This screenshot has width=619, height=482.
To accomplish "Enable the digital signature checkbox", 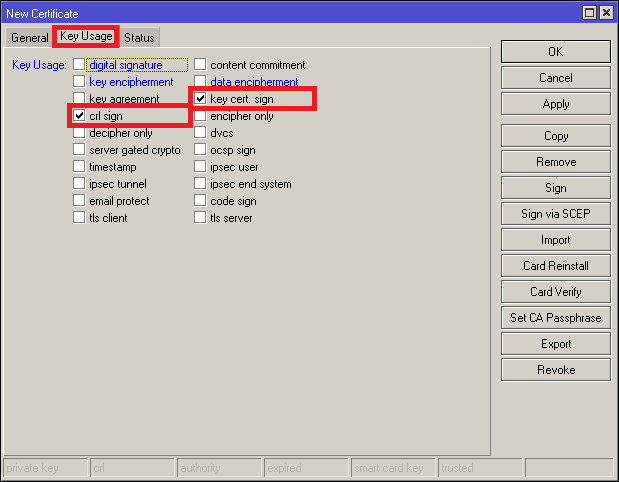I will [x=80, y=65].
